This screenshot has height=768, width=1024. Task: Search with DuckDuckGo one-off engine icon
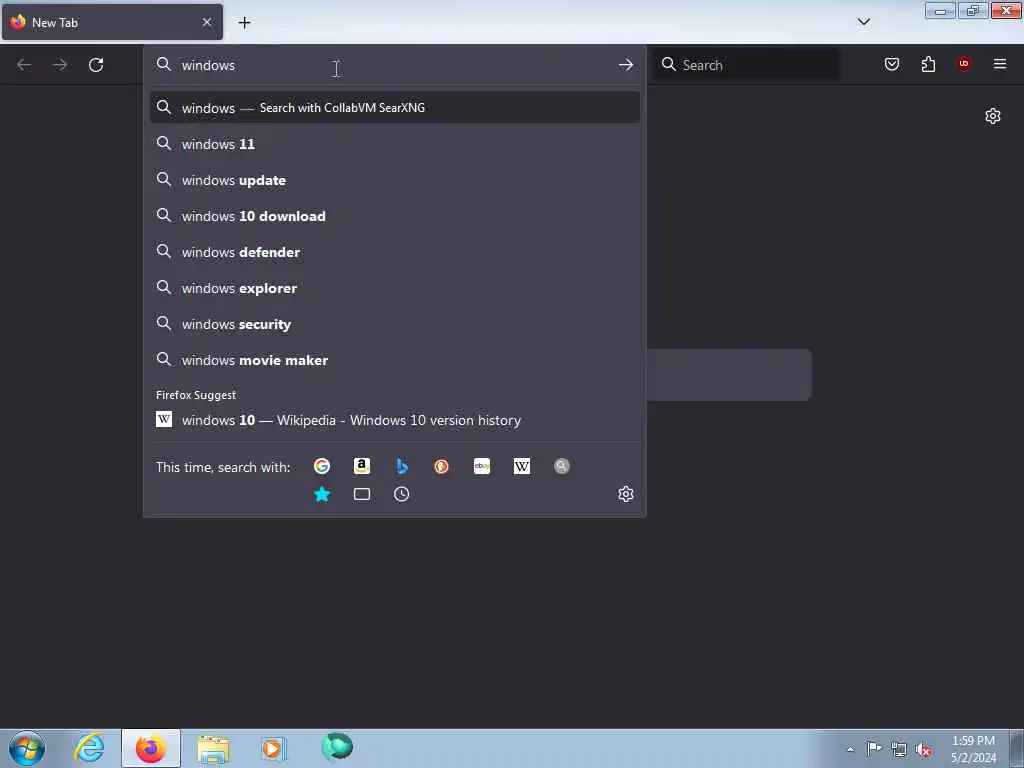click(x=441, y=466)
